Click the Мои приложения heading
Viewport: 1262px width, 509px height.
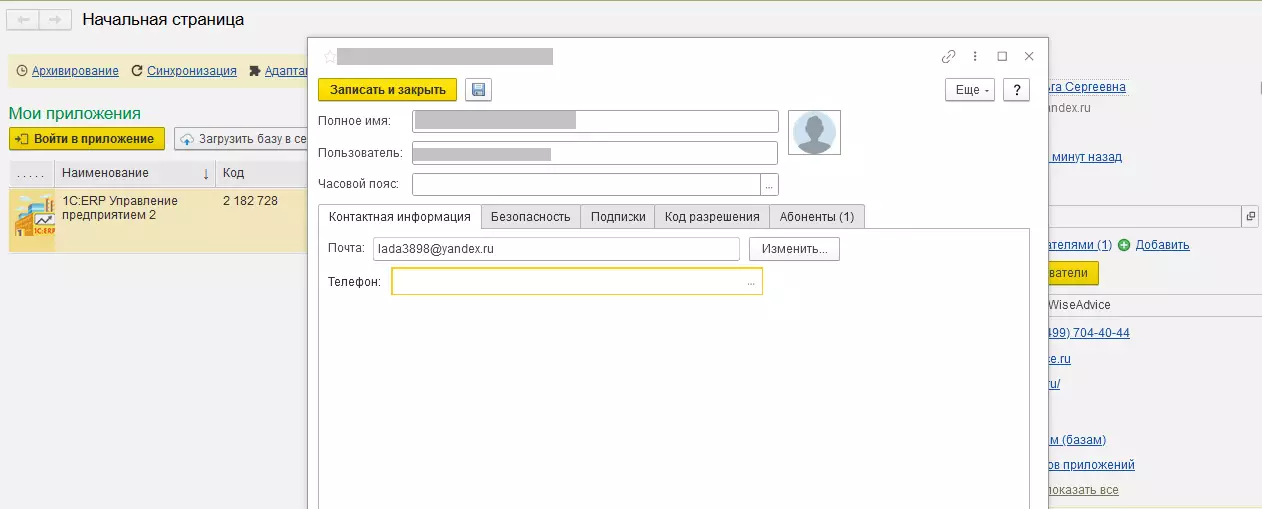(75, 113)
